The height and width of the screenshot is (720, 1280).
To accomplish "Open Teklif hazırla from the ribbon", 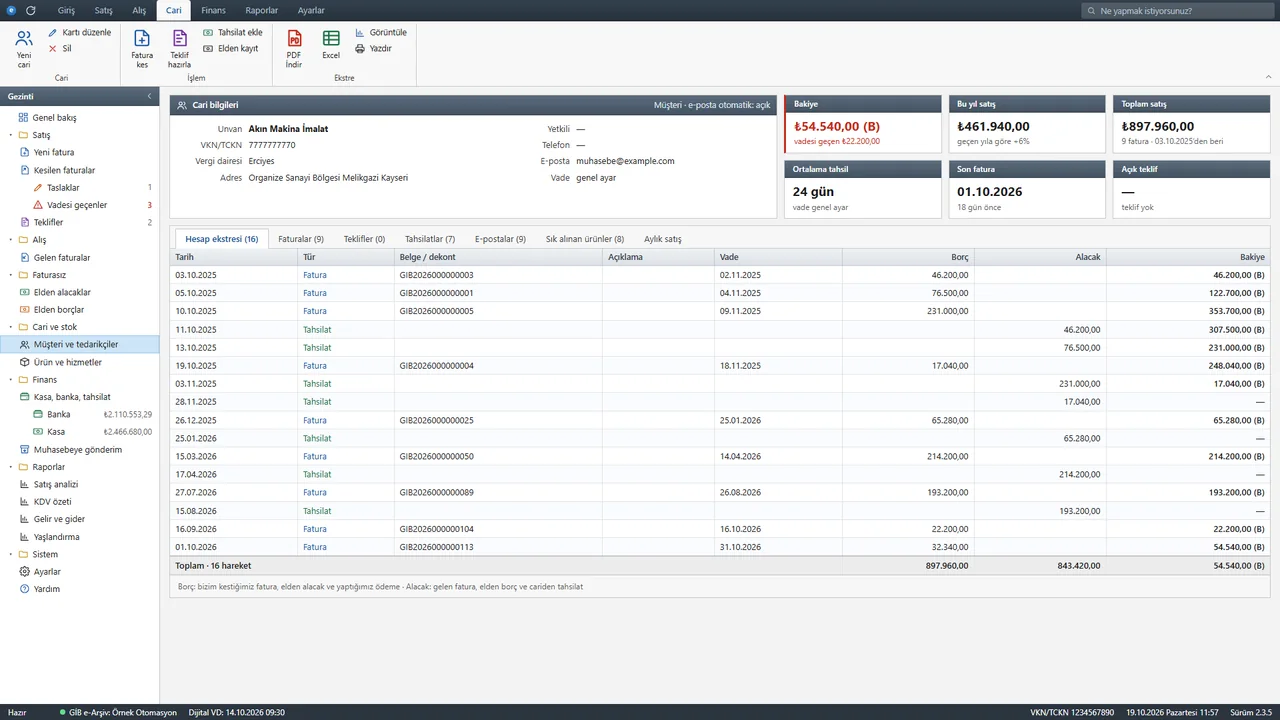I will point(179,49).
